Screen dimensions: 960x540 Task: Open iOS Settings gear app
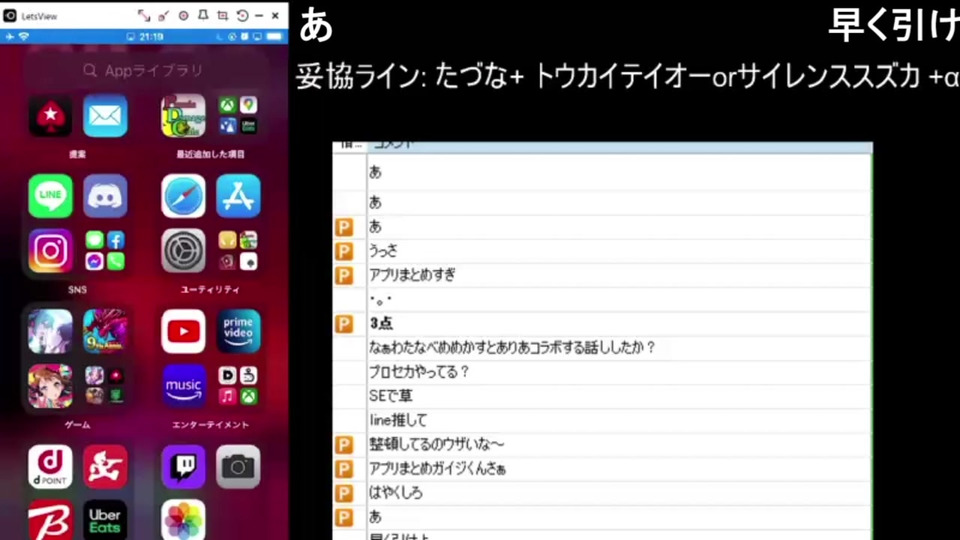click(x=183, y=251)
